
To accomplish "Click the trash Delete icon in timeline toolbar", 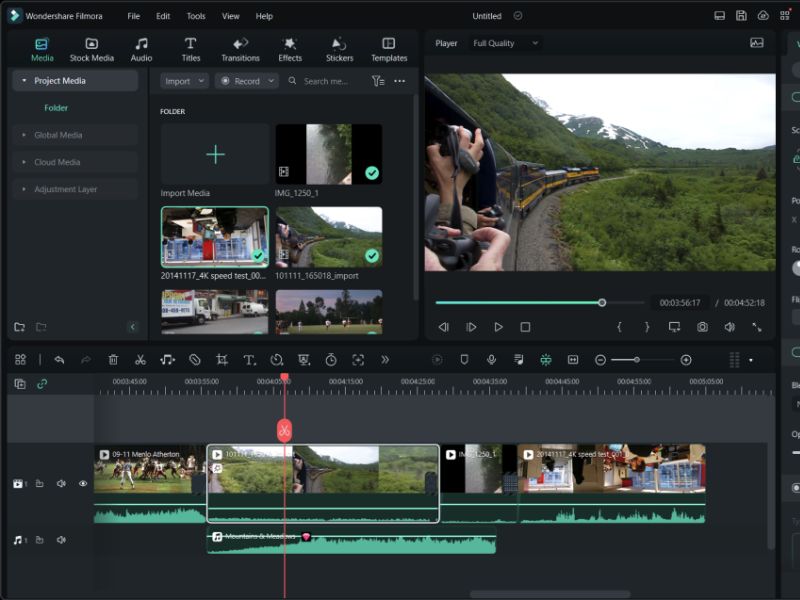I will [113, 360].
